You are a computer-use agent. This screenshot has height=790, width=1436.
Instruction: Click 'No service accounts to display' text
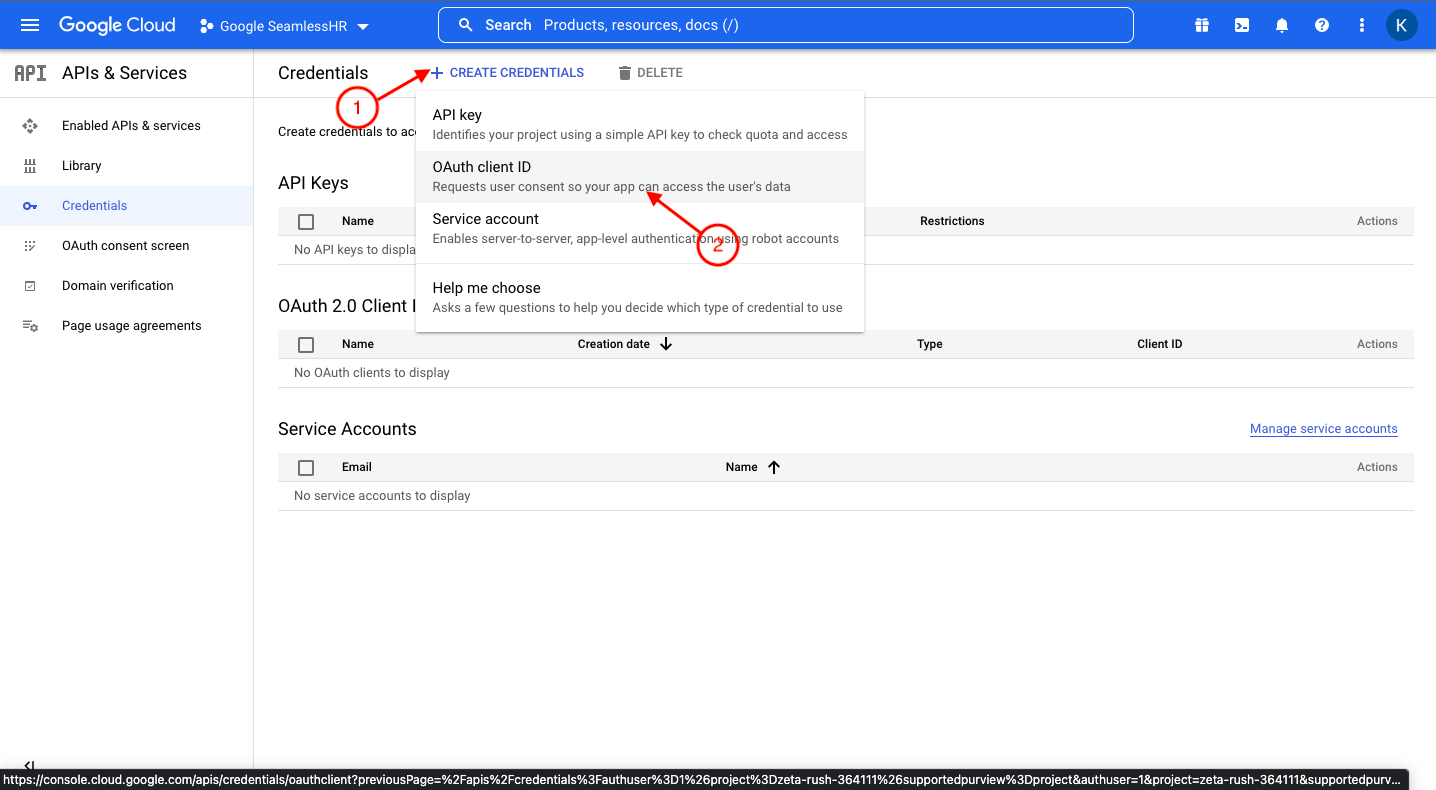pos(382,496)
